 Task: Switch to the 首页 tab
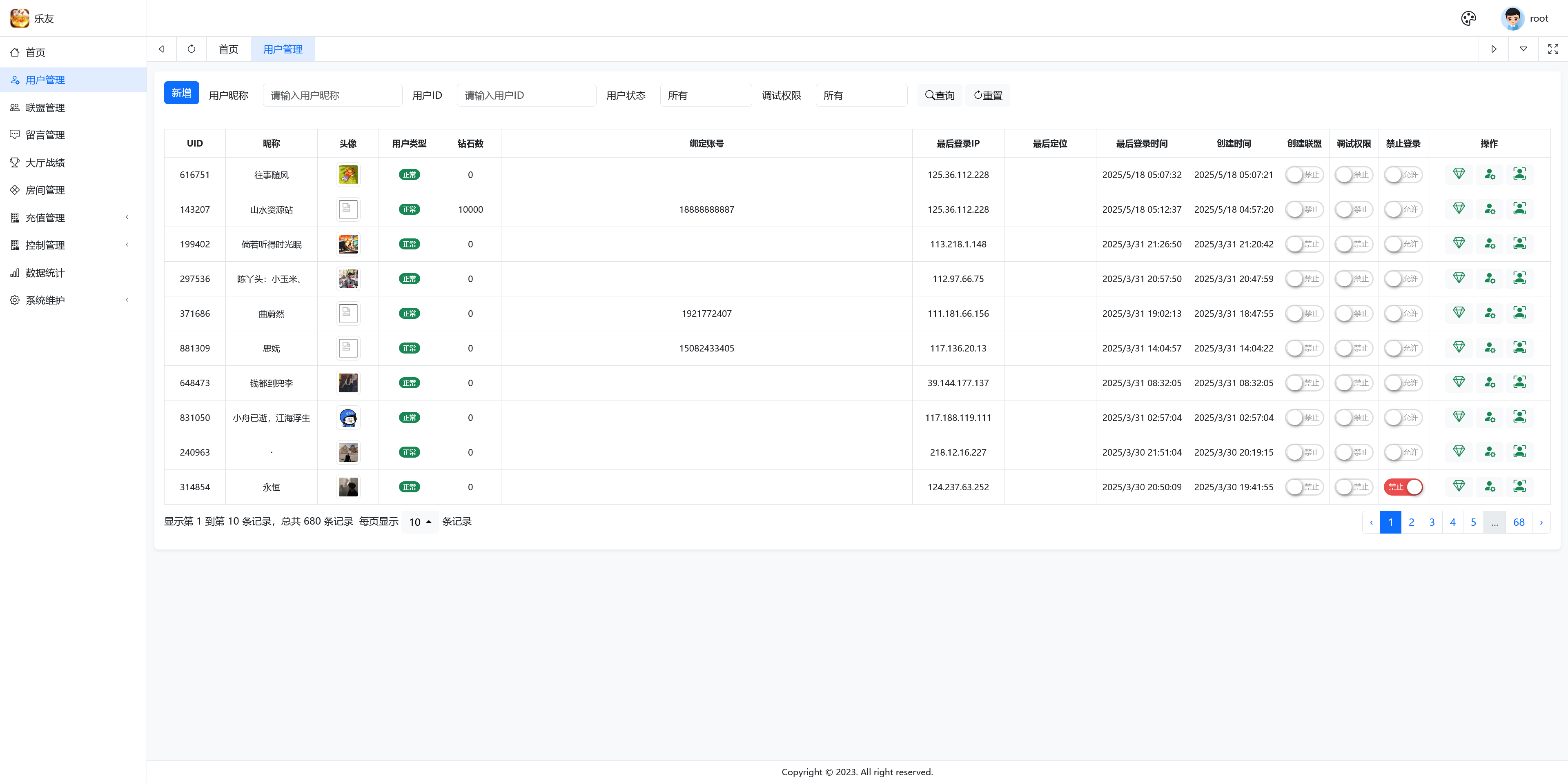228,49
